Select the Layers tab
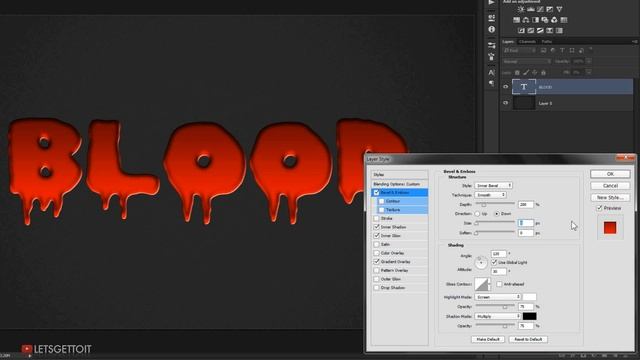640x360 pixels. (x=508, y=41)
